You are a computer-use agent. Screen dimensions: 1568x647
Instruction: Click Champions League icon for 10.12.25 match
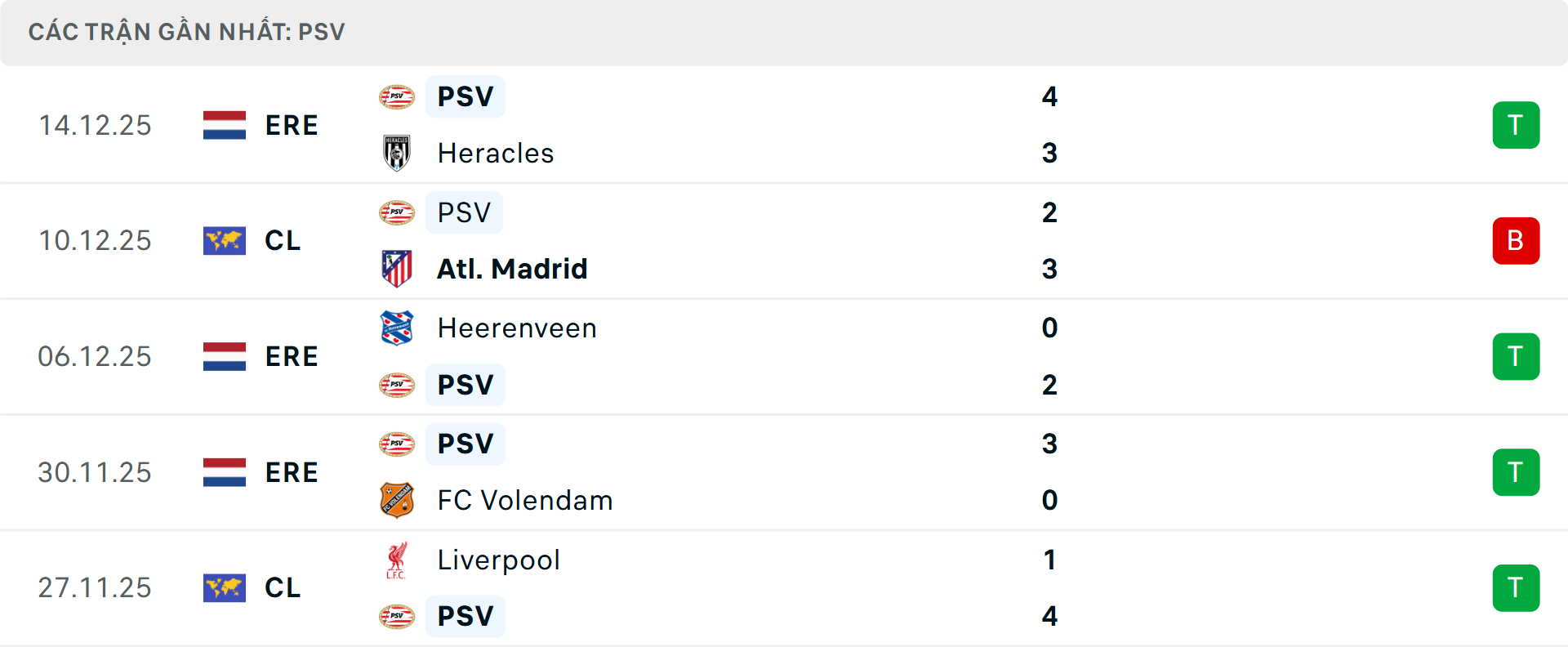[x=225, y=241]
